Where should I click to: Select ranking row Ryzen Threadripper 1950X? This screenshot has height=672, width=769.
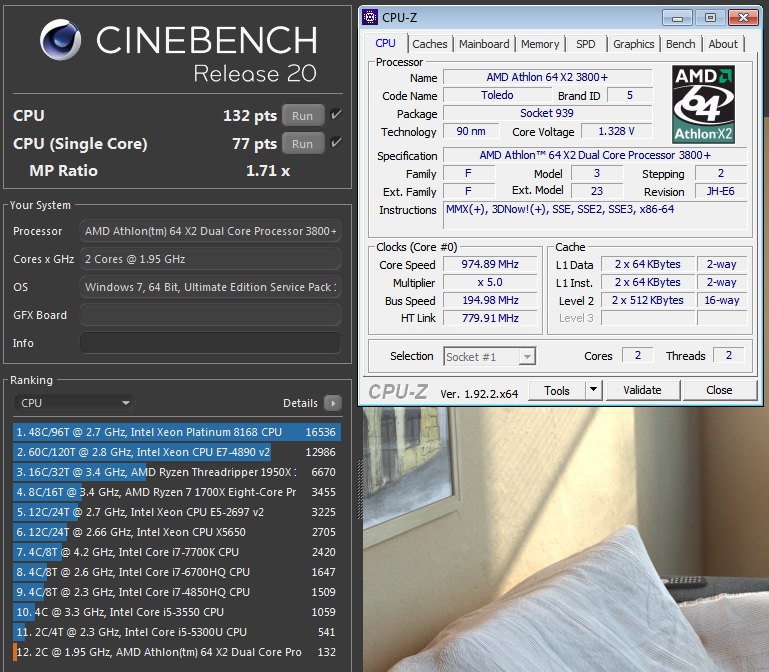point(177,472)
